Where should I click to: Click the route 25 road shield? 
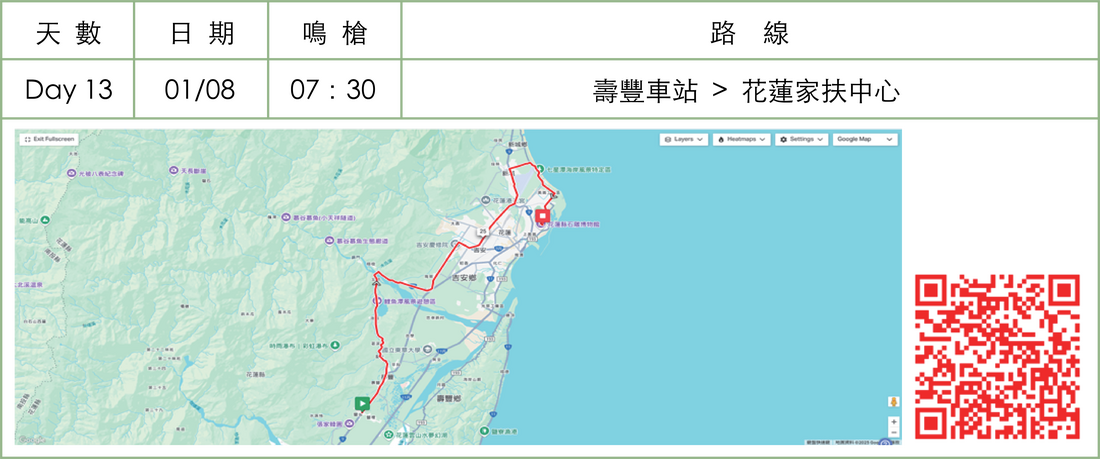tap(483, 230)
